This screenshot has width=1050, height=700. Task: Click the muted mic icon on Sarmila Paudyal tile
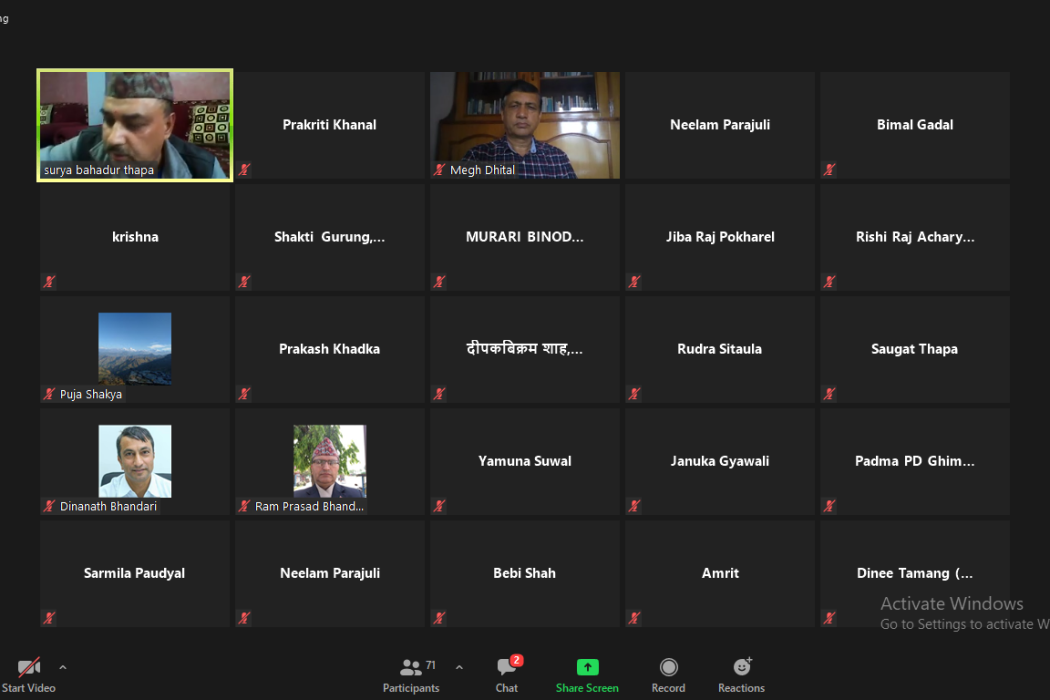[x=49, y=618]
